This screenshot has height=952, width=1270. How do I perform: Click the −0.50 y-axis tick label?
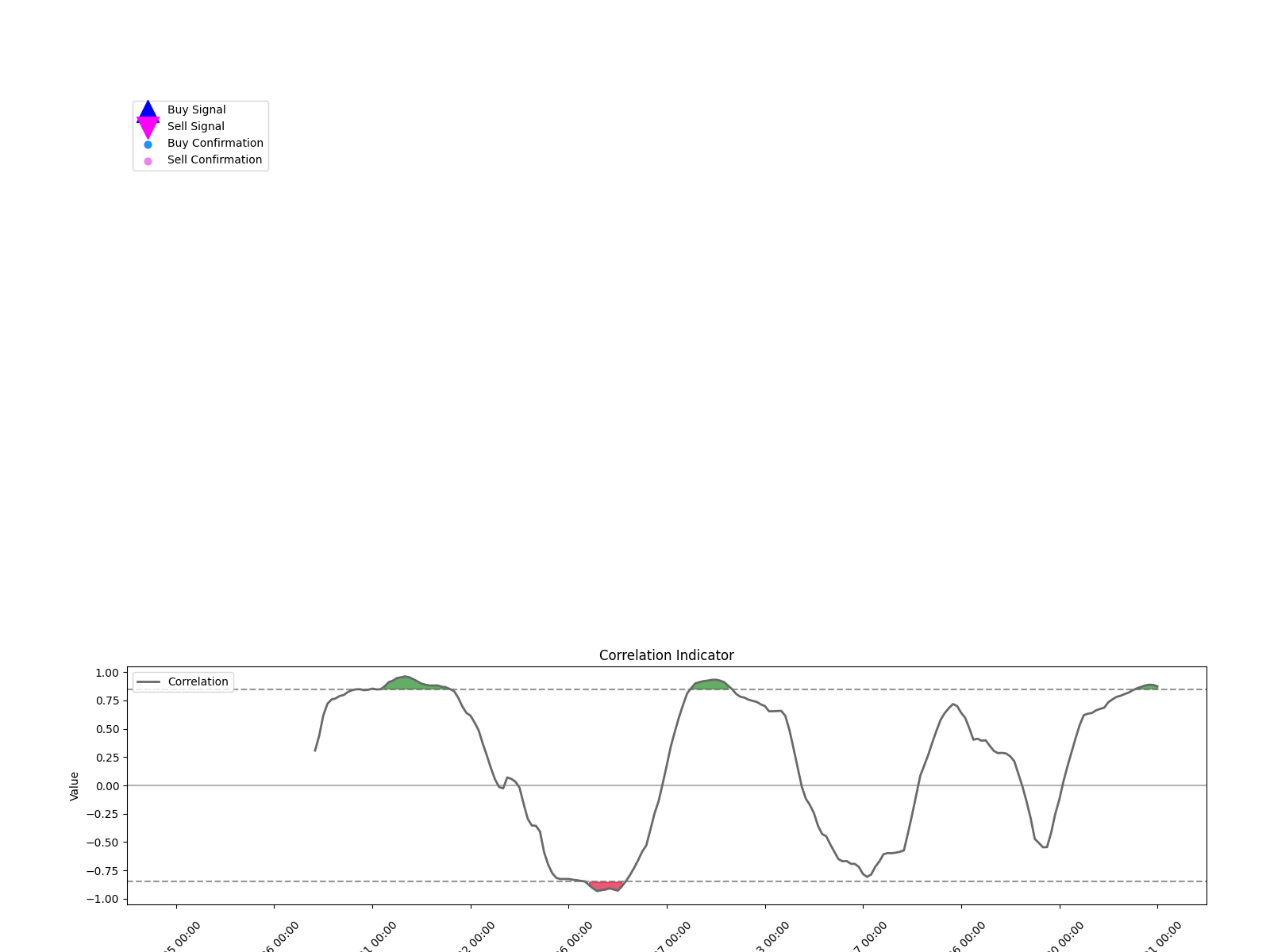point(103,843)
